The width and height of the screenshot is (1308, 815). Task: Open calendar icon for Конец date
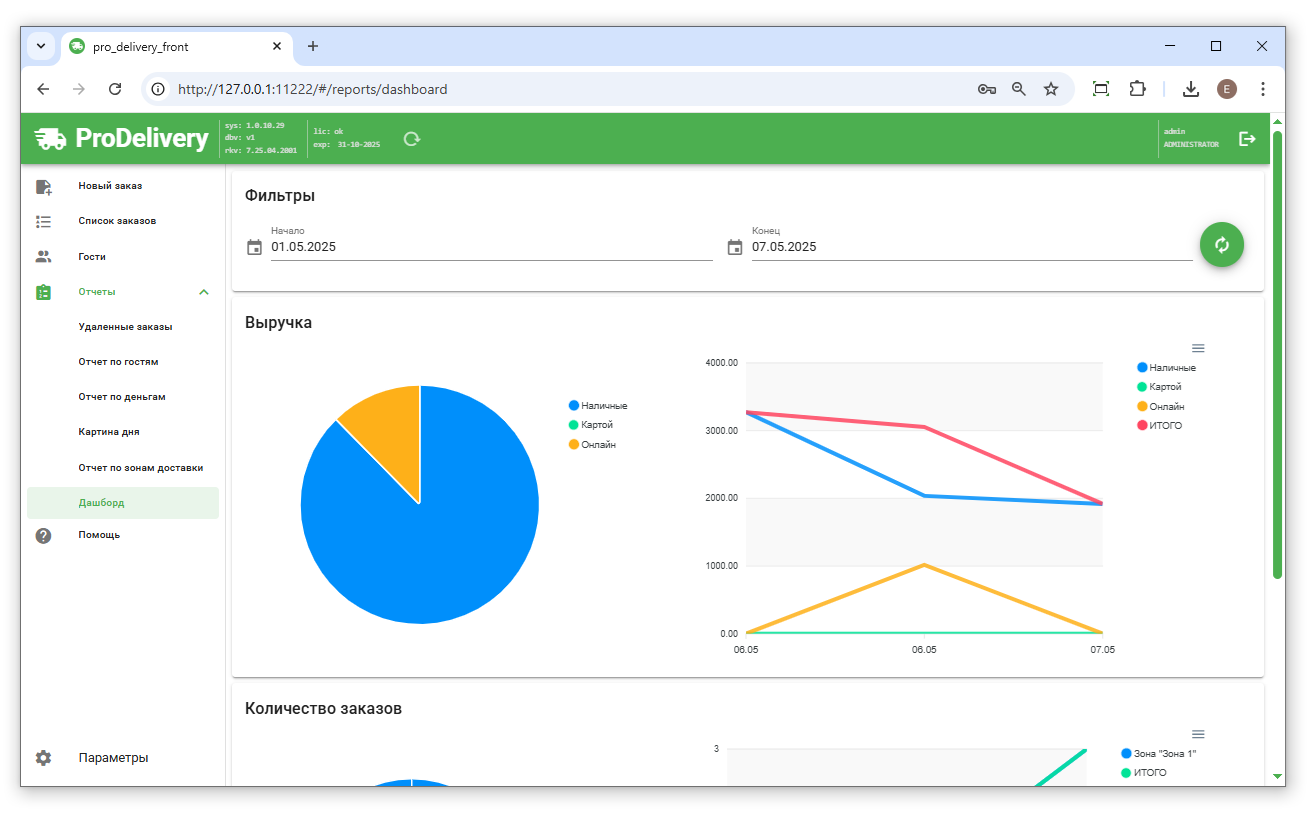tap(735, 247)
